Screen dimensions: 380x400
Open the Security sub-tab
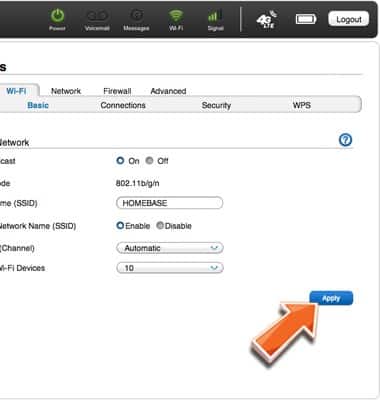point(216,105)
